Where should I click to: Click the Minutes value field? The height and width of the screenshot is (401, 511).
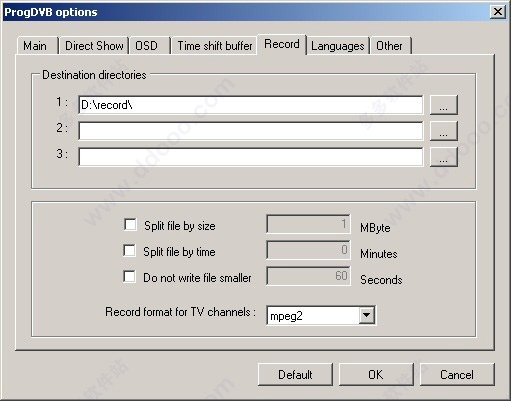[308, 250]
